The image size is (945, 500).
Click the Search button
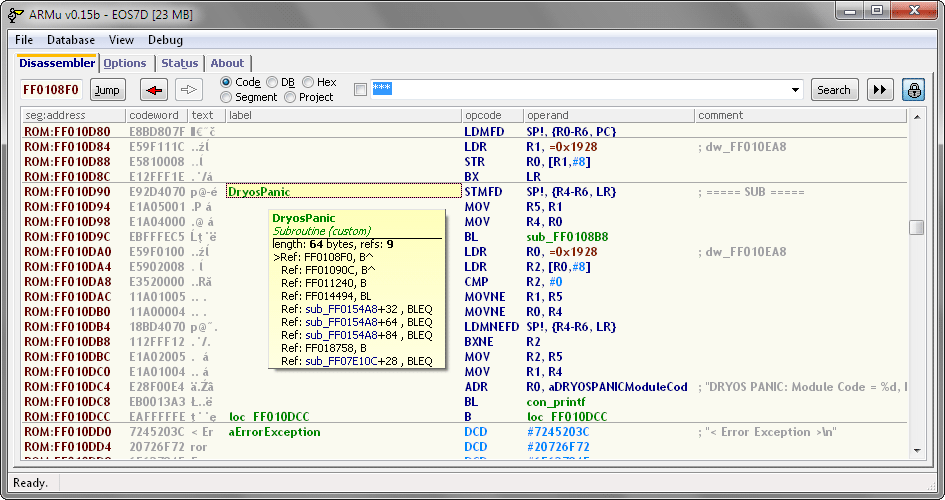834,90
